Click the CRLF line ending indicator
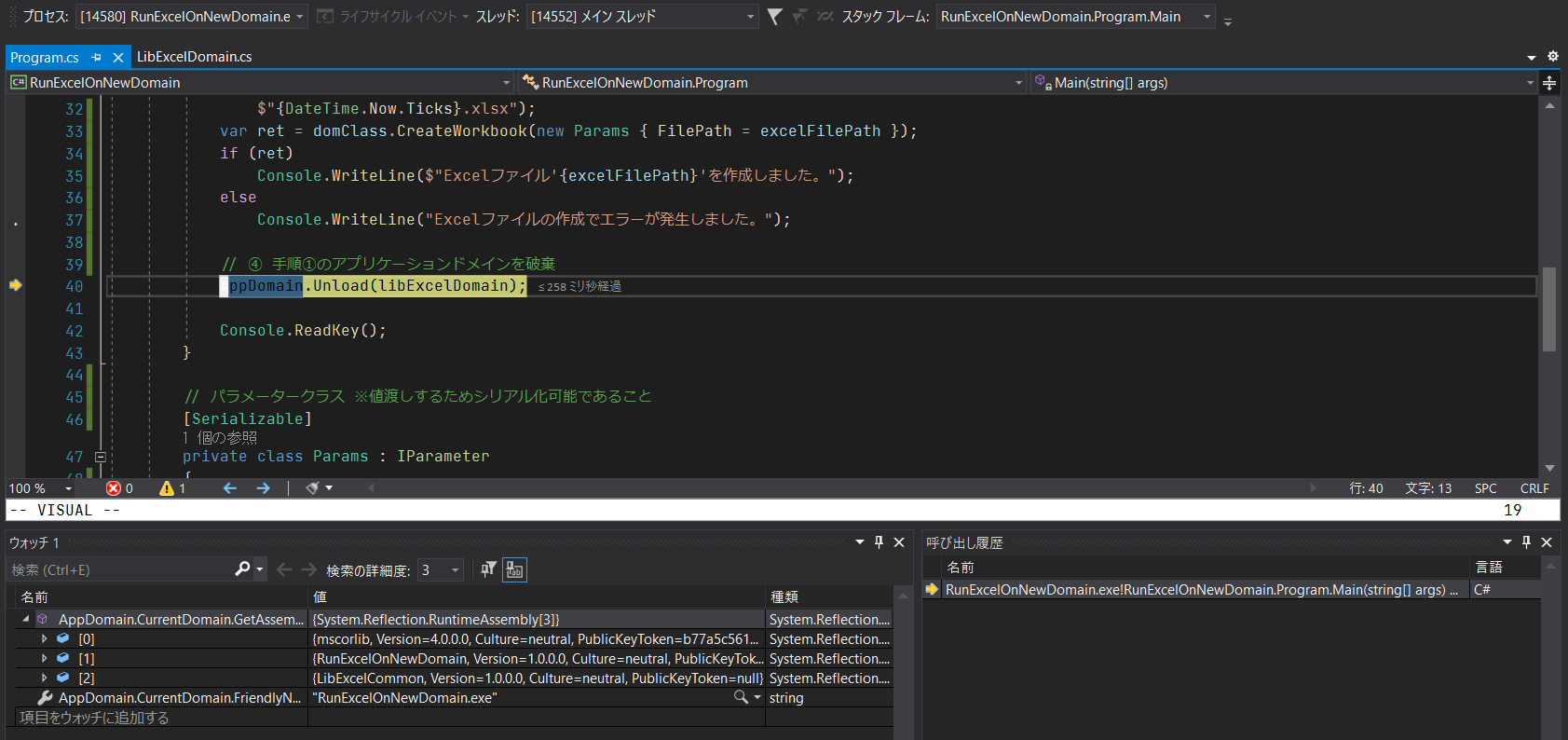 point(1534,488)
